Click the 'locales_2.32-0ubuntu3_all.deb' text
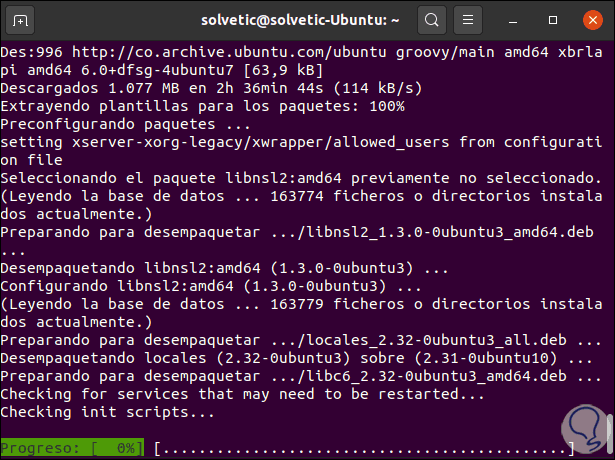This screenshot has width=615, height=460. coord(436,340)
